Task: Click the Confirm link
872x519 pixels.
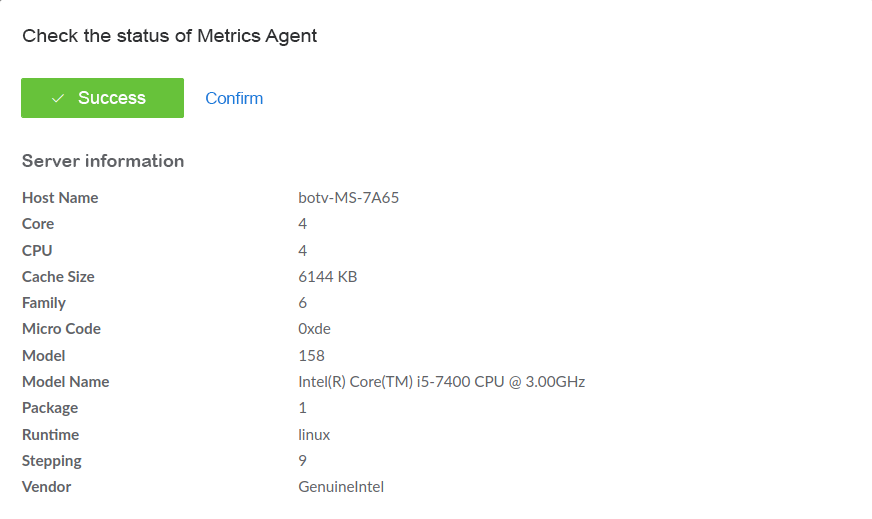Action: (x=234, y=98)
